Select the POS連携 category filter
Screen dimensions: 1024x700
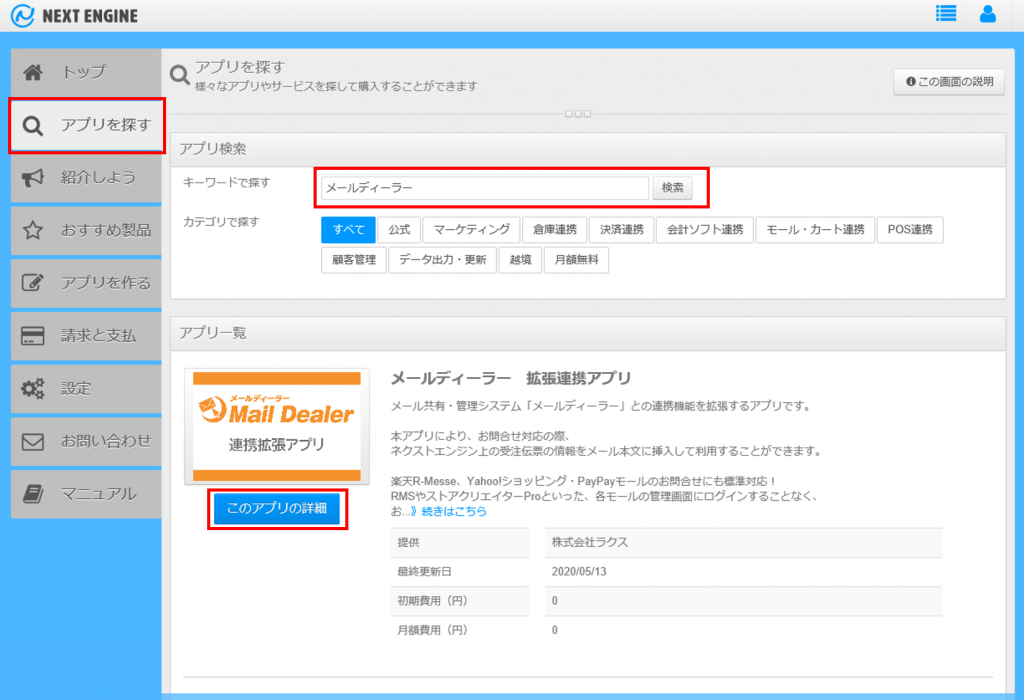[x=910, y=230]
